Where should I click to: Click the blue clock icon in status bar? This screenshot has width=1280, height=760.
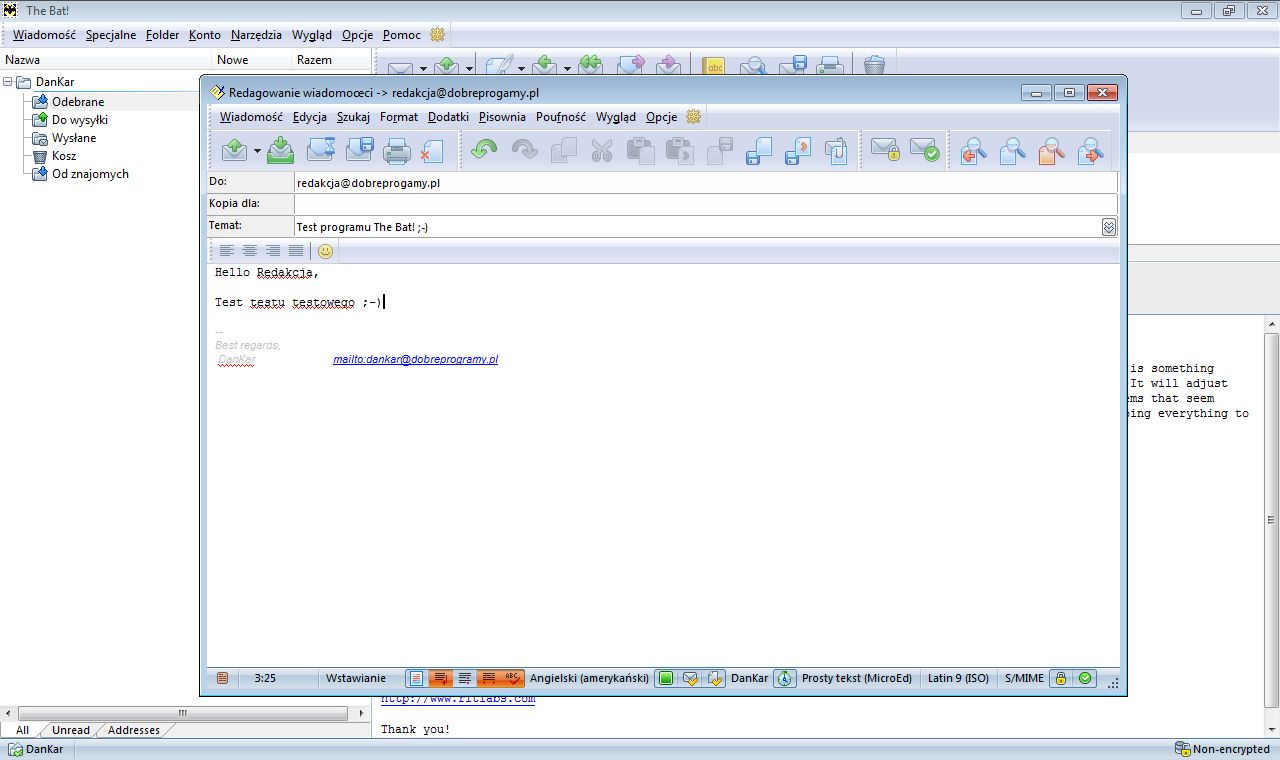785,678
